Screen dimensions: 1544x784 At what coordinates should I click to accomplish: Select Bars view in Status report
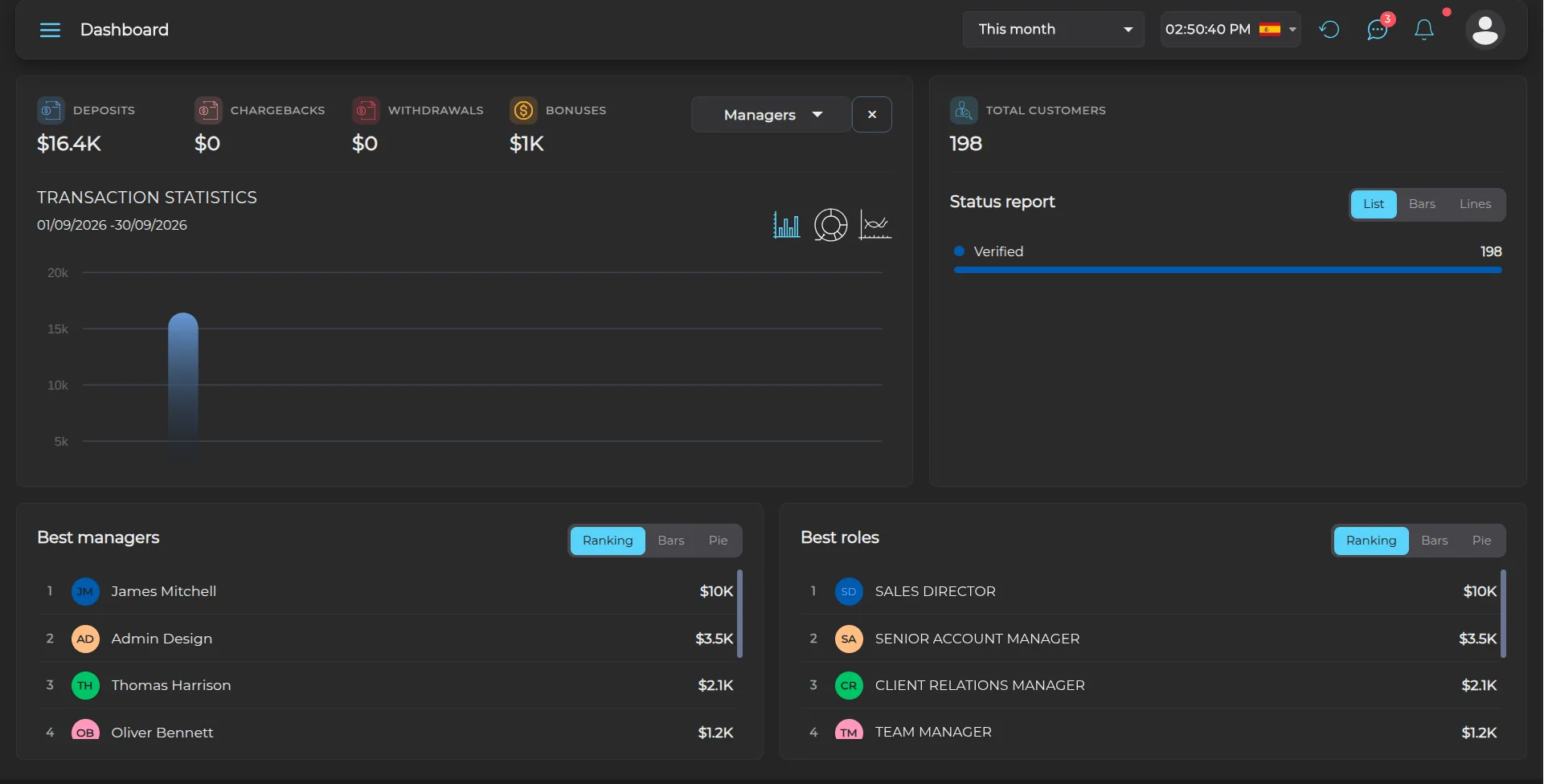coord(1422,204)
